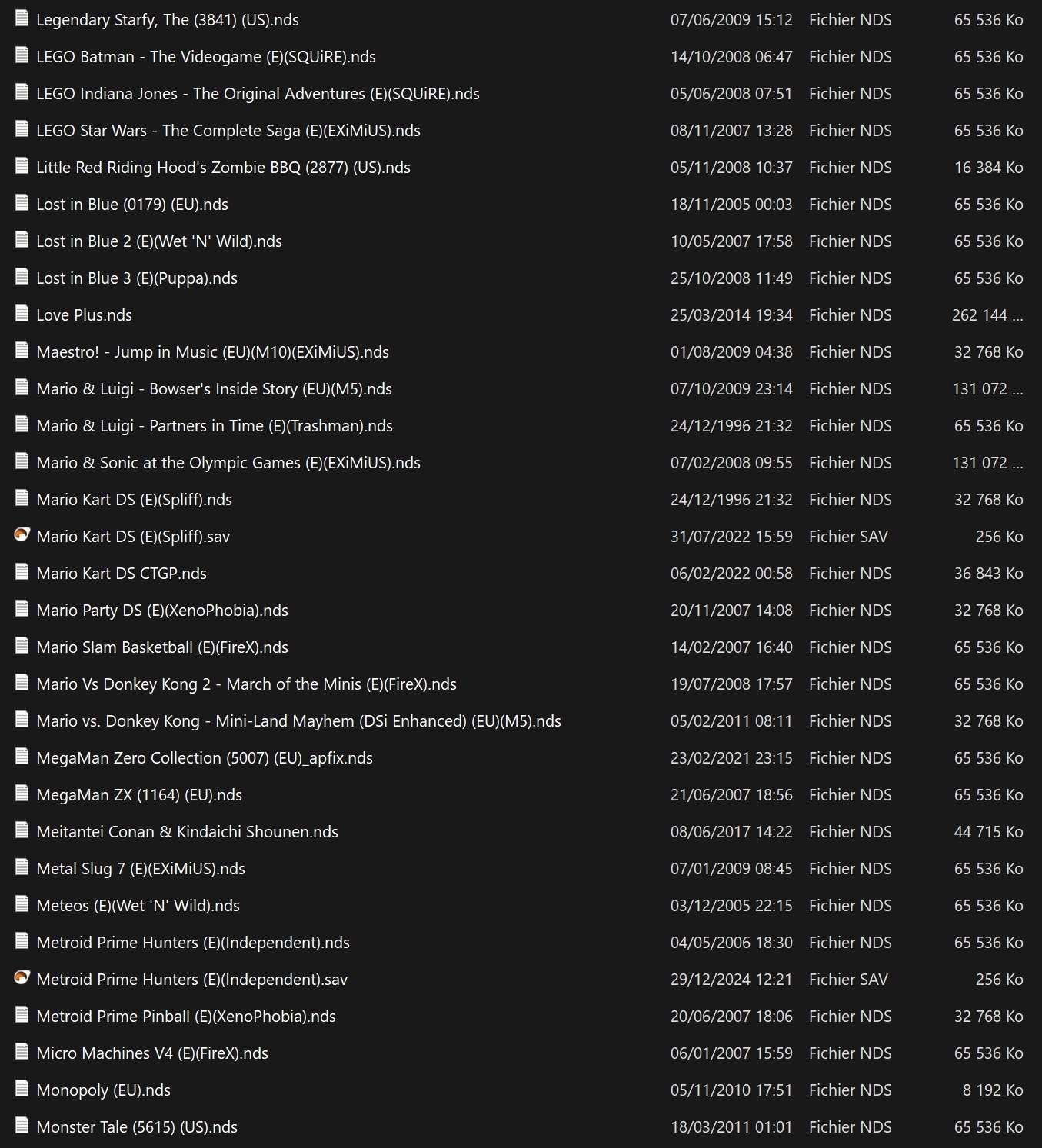Click the Mario & Sonic file icon
This screenshot has height=1148, width=1042.
click(22, 461)
